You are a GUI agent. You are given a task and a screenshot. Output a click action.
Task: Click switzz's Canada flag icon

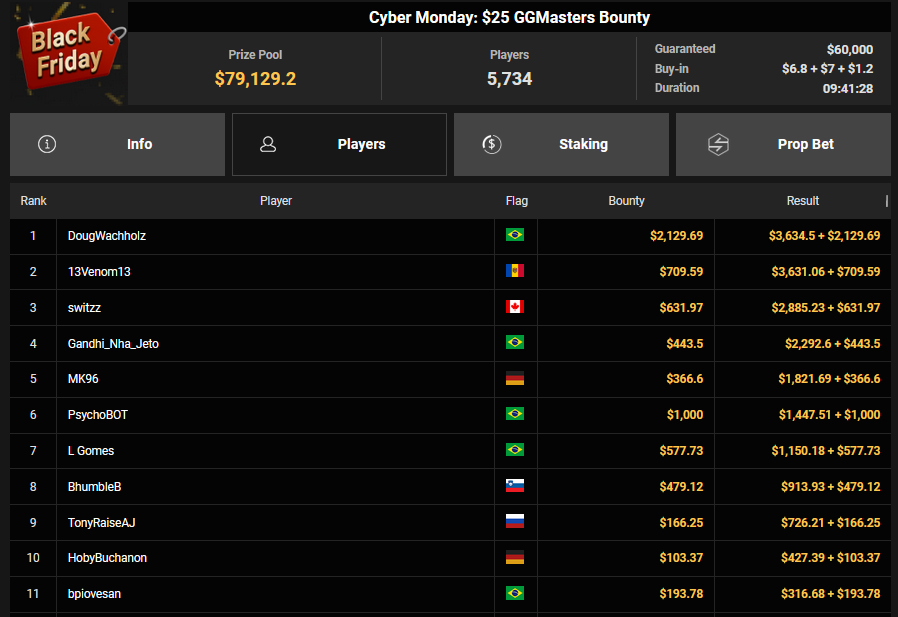tap(515, 308)
